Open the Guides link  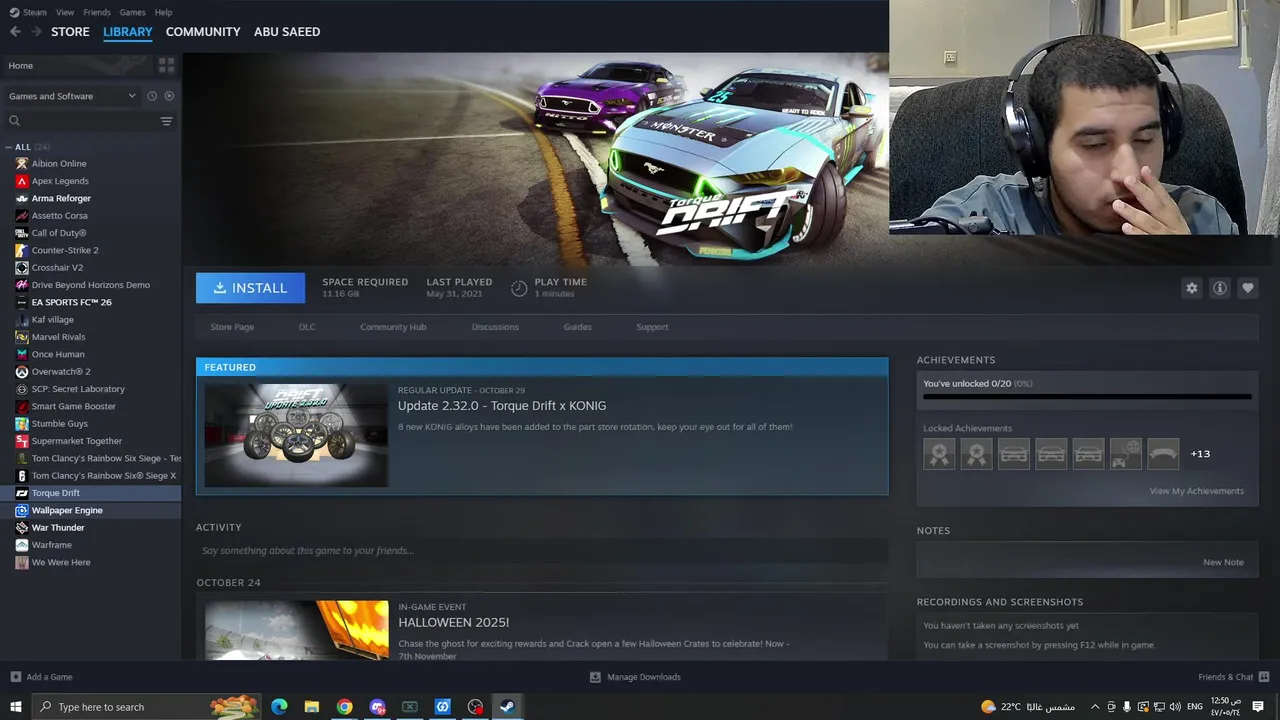[577, 327]
